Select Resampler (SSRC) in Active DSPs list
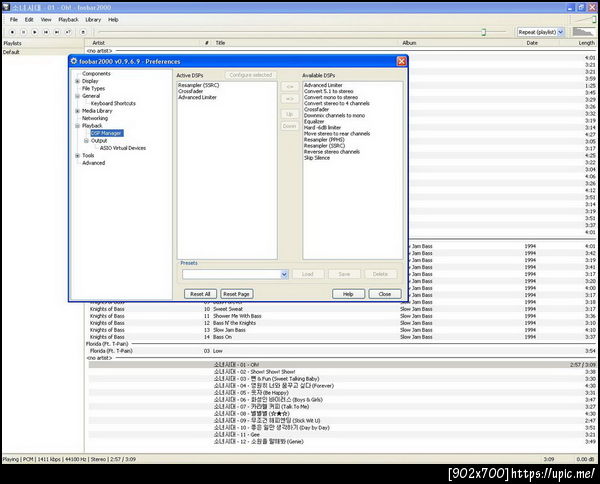600x484 pixels. point(199,85)
